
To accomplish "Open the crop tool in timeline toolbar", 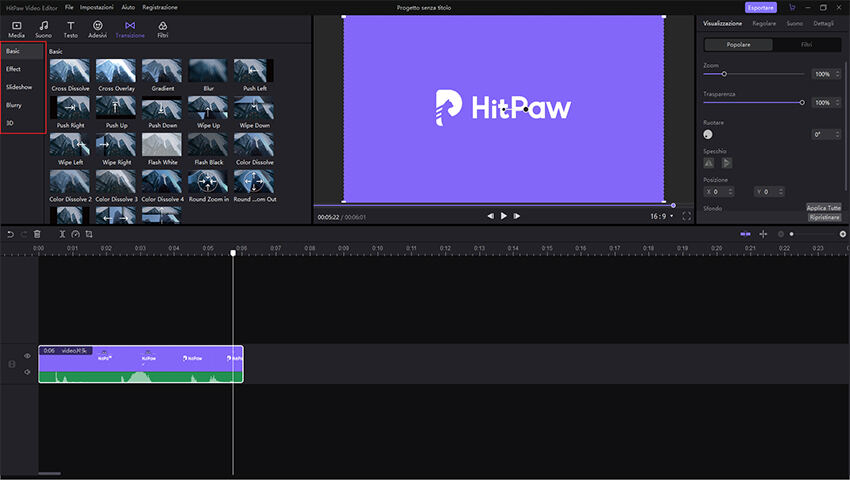I will tap(88, 234).
